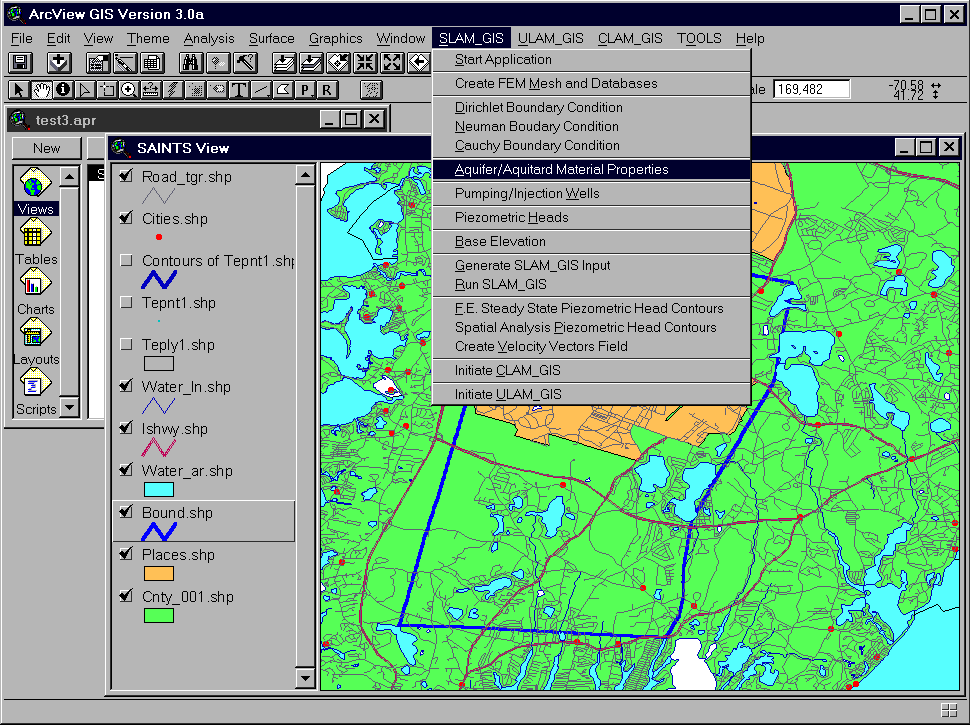This screenshot has height=725, width=970.
Task: Click the cyan Water_ar.shp legend swatch
Action: 158,489
